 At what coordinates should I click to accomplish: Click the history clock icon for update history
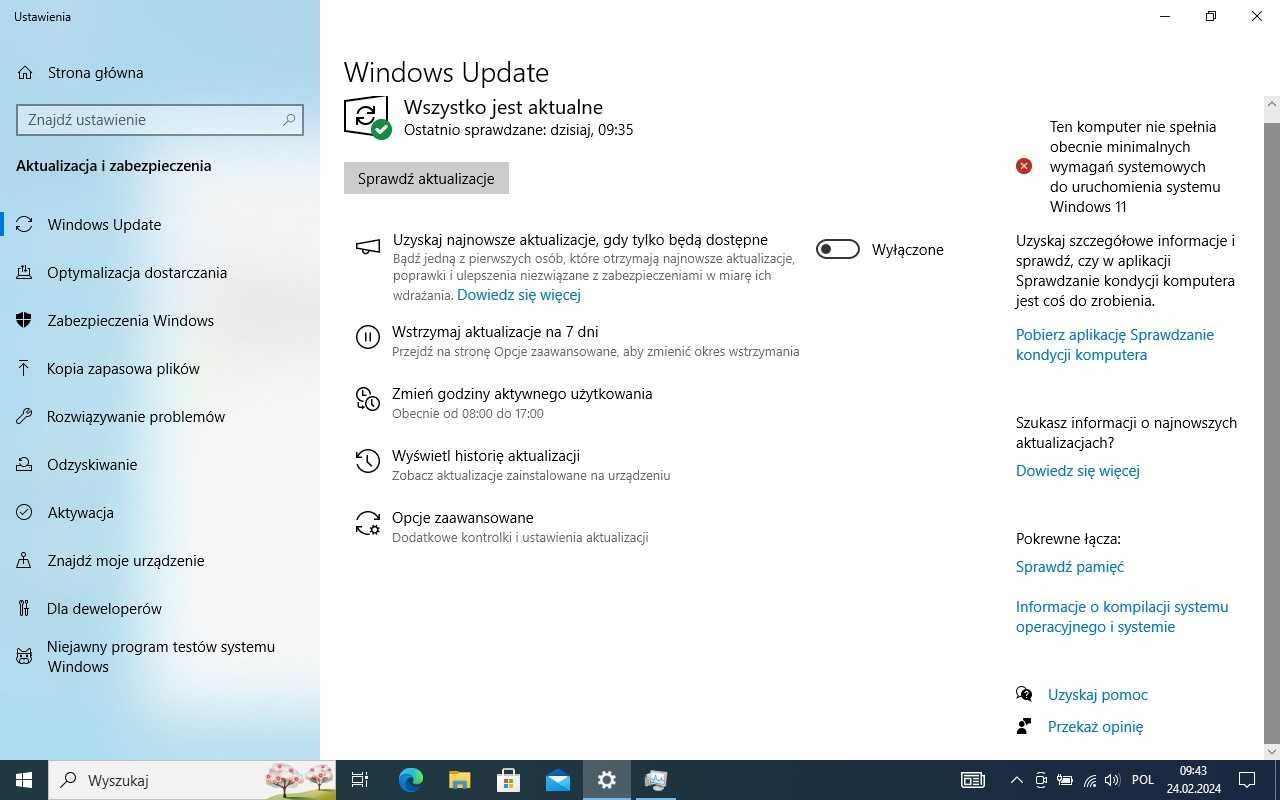pos(368,461)
